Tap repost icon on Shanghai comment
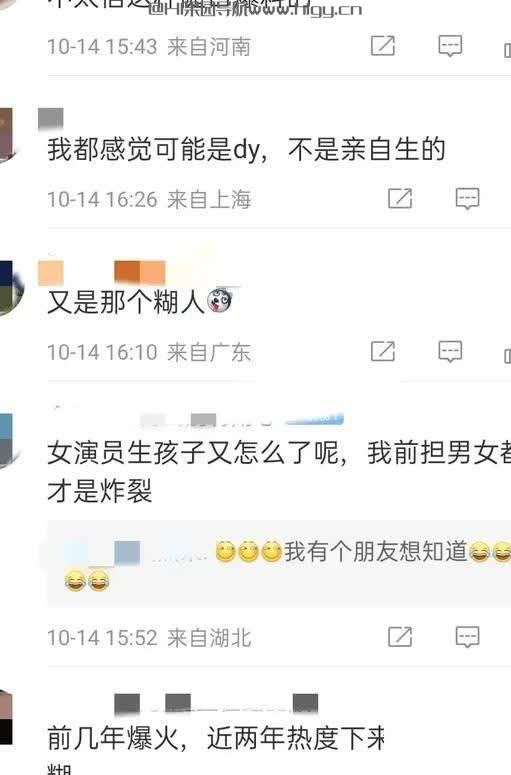The height and width of the screenshot is (775, 511). point(400,198)
